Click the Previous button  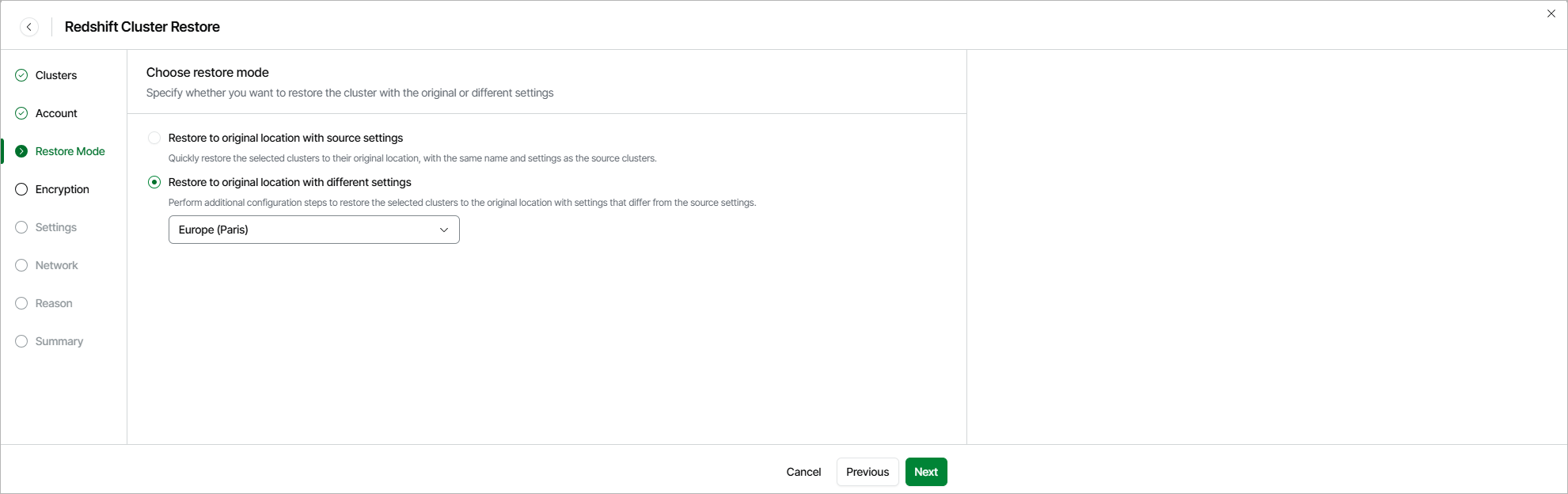(868, 472)
